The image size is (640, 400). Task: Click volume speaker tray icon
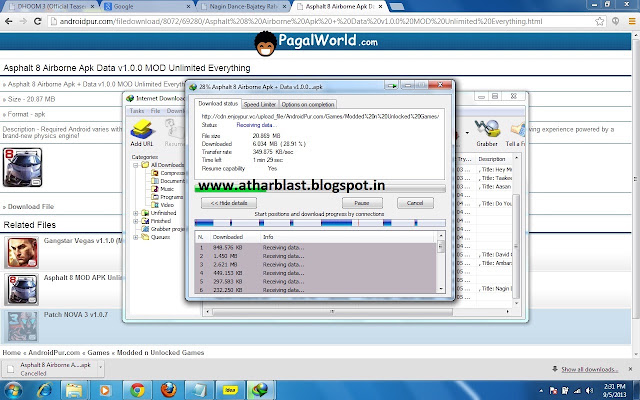point(589,390)
